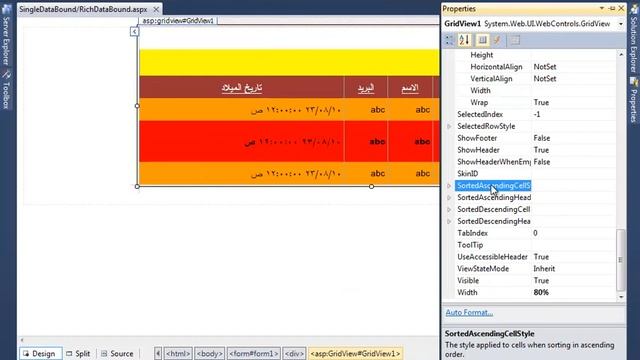Select ShowHeaderWhenEmpty property row
640x360 pixels.
[x=535, y=162]
